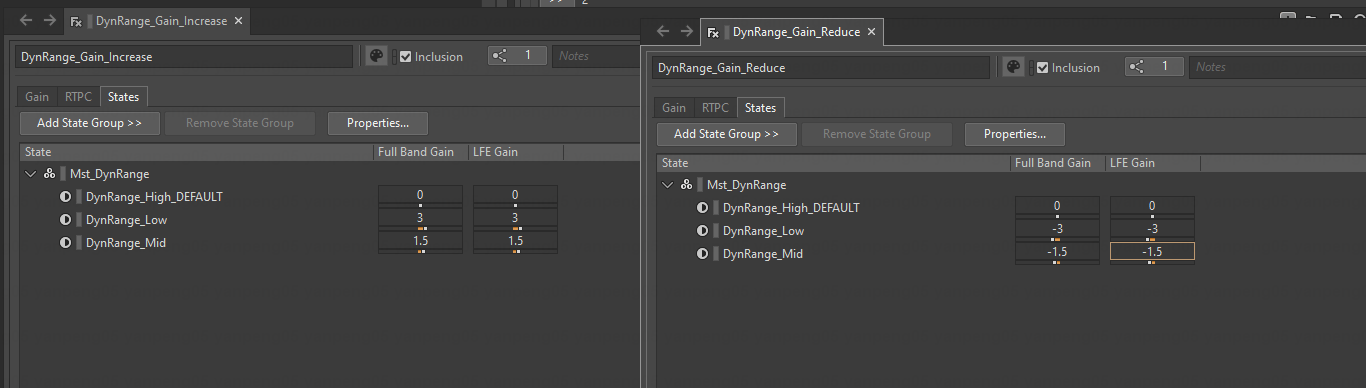Click back arrow in left panel header
1366x388 pixels.
(27, 20)
